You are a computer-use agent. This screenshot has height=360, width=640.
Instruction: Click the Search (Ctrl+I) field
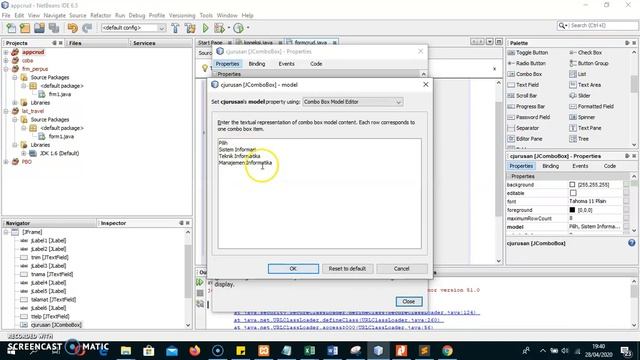coord(603,25)
